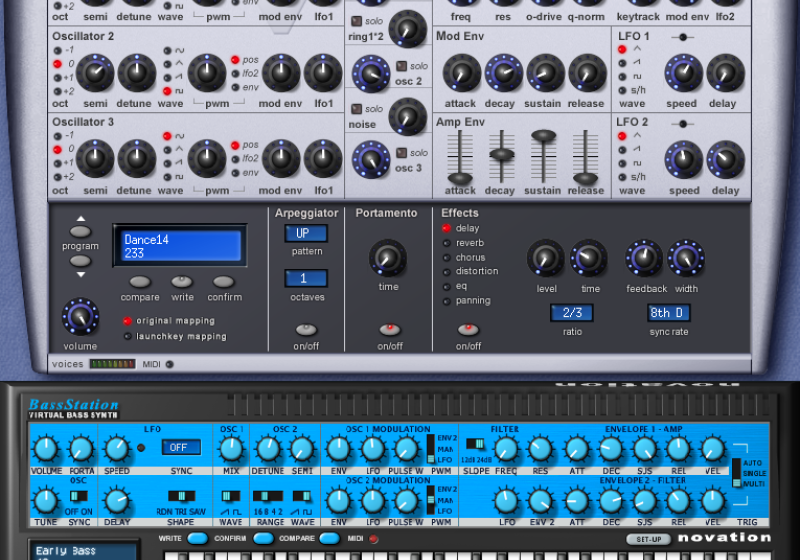Open the sync rate 8th D selector
Image resolution: width=800 pixels, height=560 pixels.
[668, 313]
